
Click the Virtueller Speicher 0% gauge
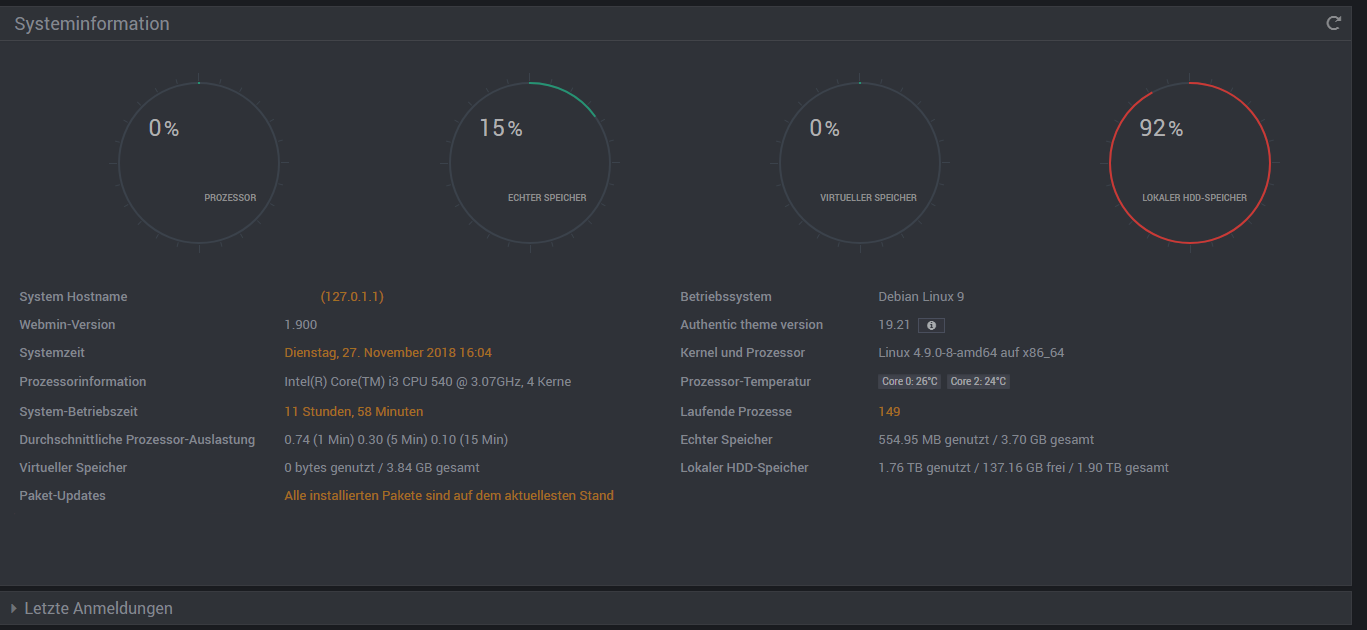860,162
